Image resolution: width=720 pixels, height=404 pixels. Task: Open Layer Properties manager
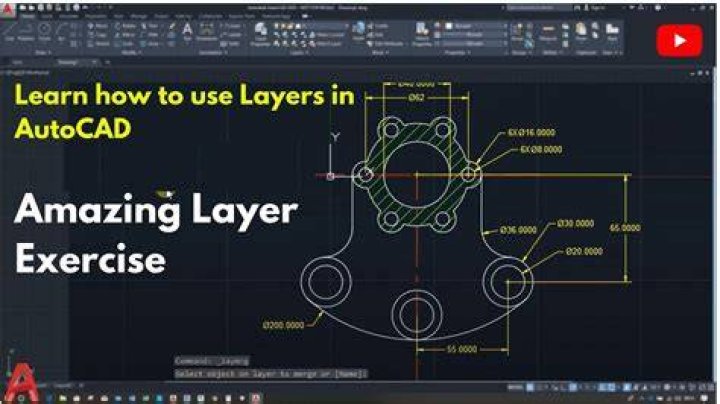coord(261,34)
